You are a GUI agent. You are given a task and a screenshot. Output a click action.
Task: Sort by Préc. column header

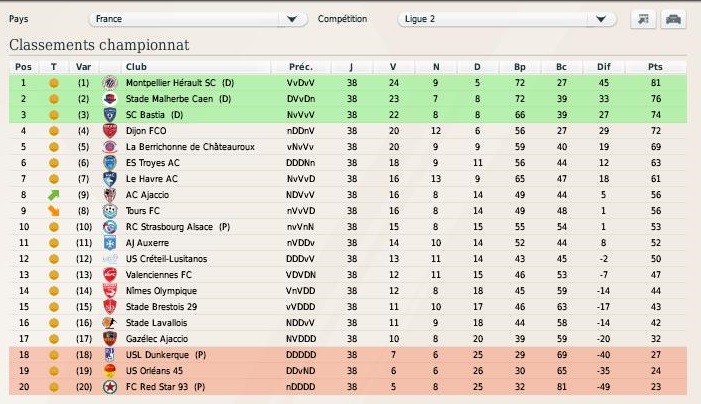[x=301, y=67]
